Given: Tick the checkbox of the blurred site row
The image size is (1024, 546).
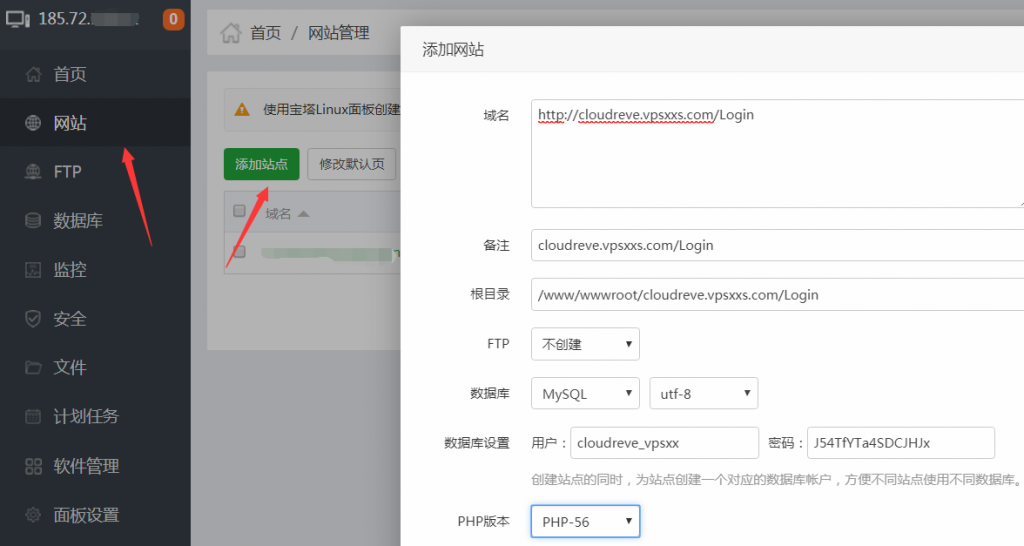Looking at the screenshot, I should tap(239, 251).
